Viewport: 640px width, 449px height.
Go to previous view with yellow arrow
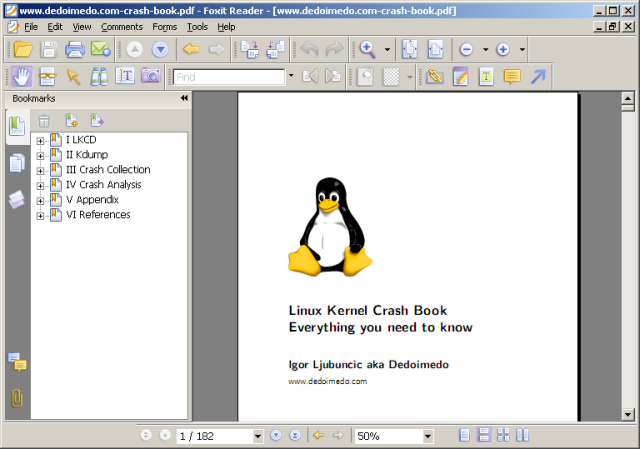(191, 49)
